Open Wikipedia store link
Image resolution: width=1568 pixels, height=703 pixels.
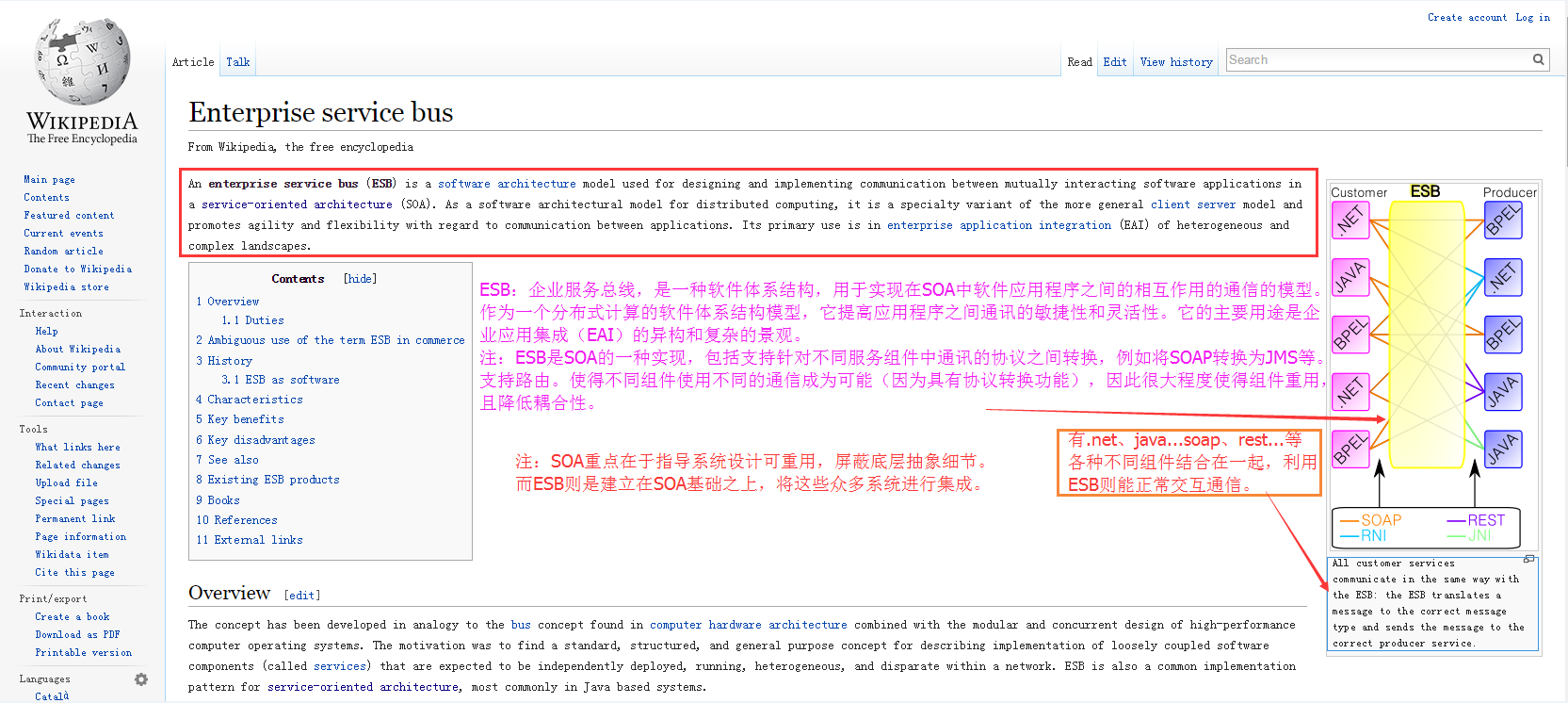pos(66,287)
